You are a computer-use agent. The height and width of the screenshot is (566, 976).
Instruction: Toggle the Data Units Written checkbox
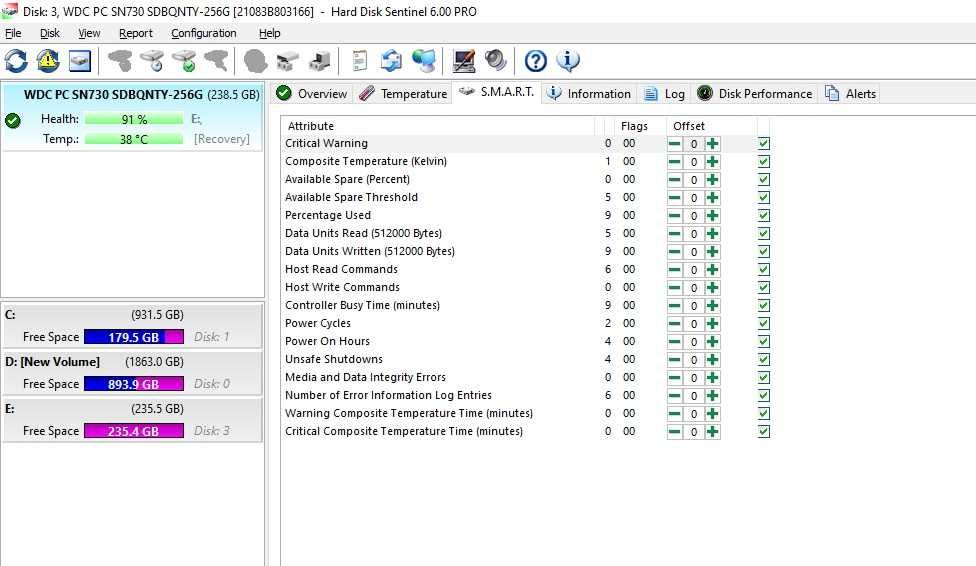pos(764,252)
